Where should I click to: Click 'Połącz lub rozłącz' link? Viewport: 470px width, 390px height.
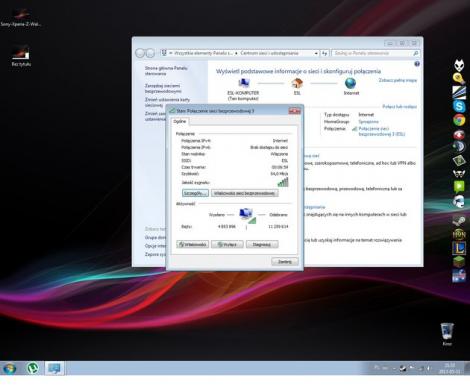(399, 107)
